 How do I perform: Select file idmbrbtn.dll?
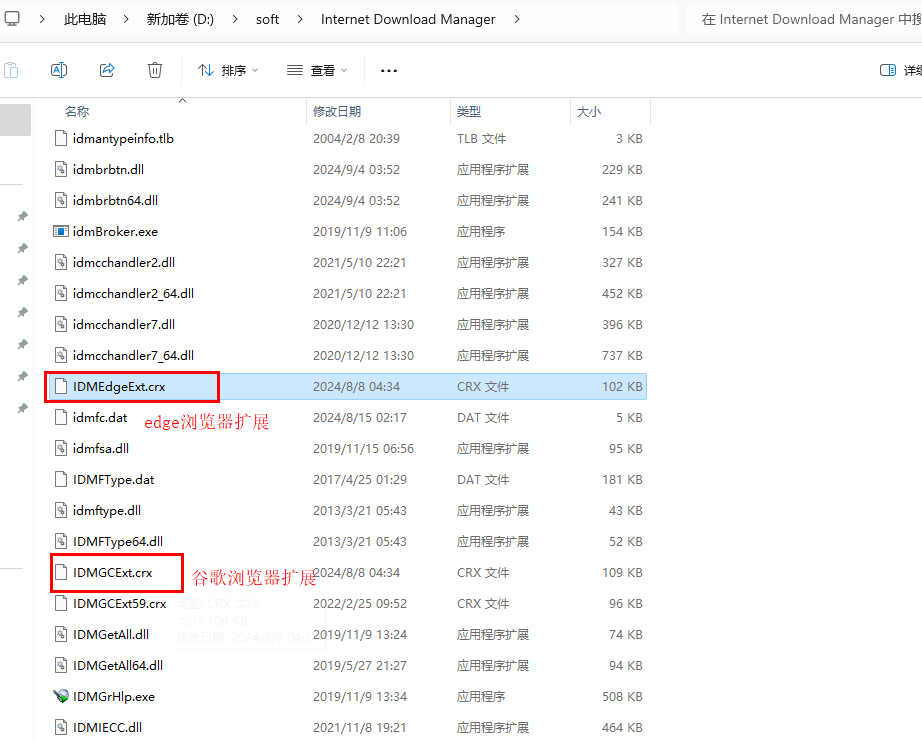108,169
